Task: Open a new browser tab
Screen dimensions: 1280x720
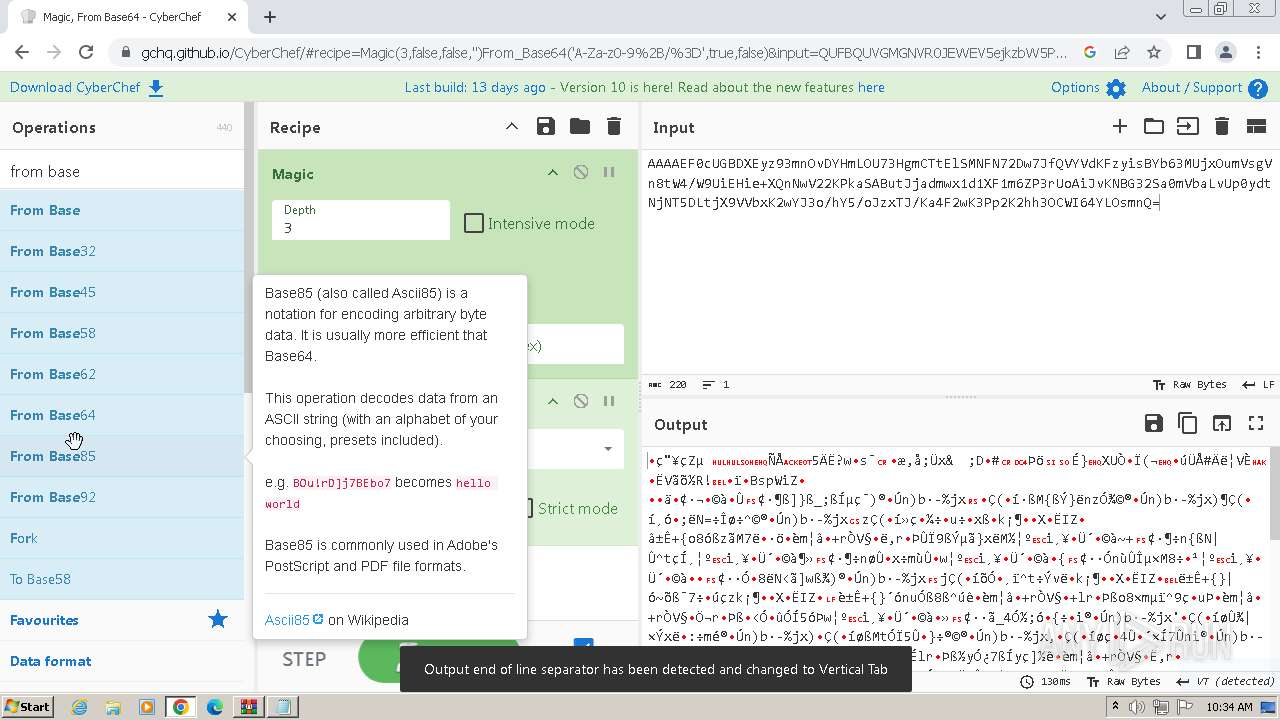Action: [270, 17]
